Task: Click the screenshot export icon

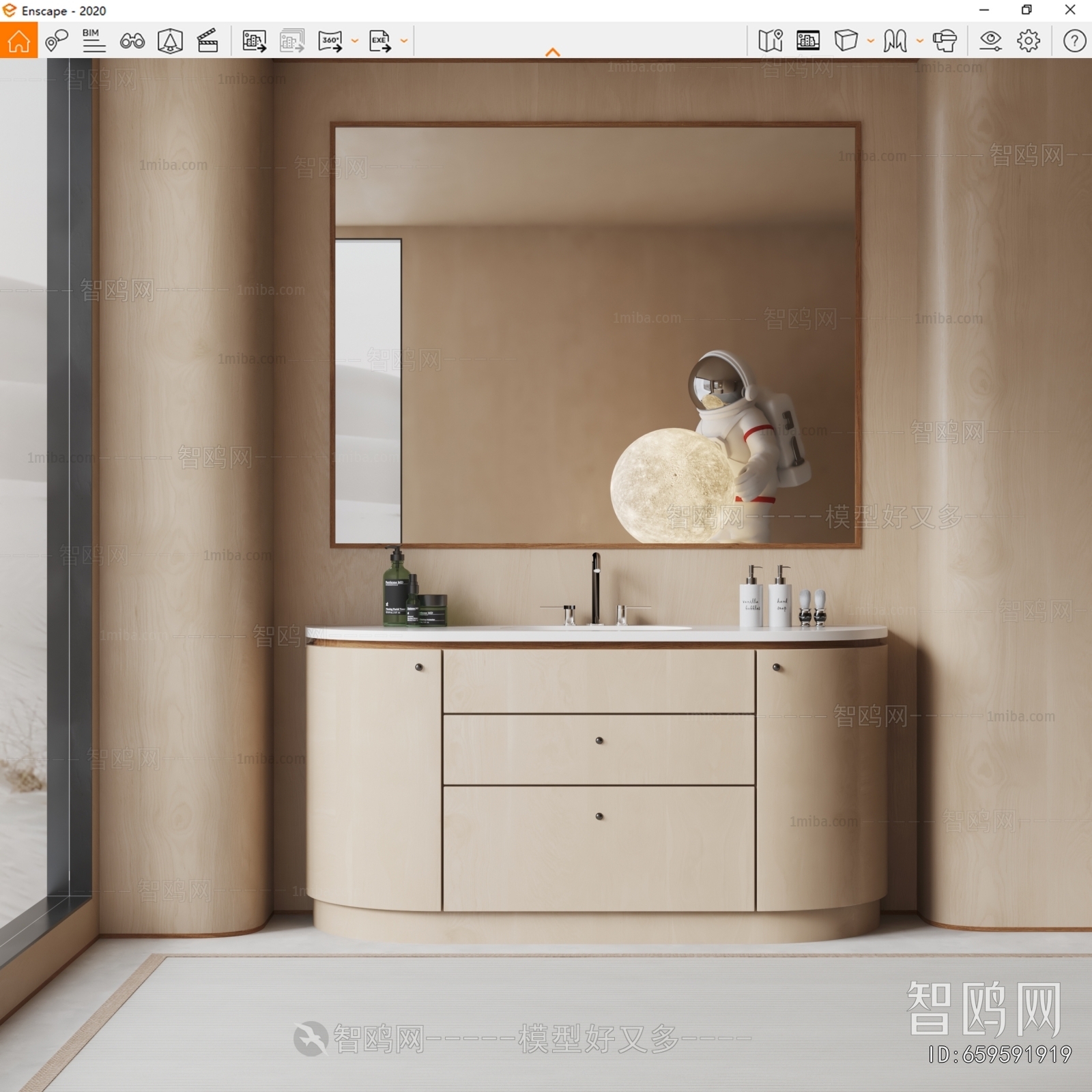Action: coord(255,41)
